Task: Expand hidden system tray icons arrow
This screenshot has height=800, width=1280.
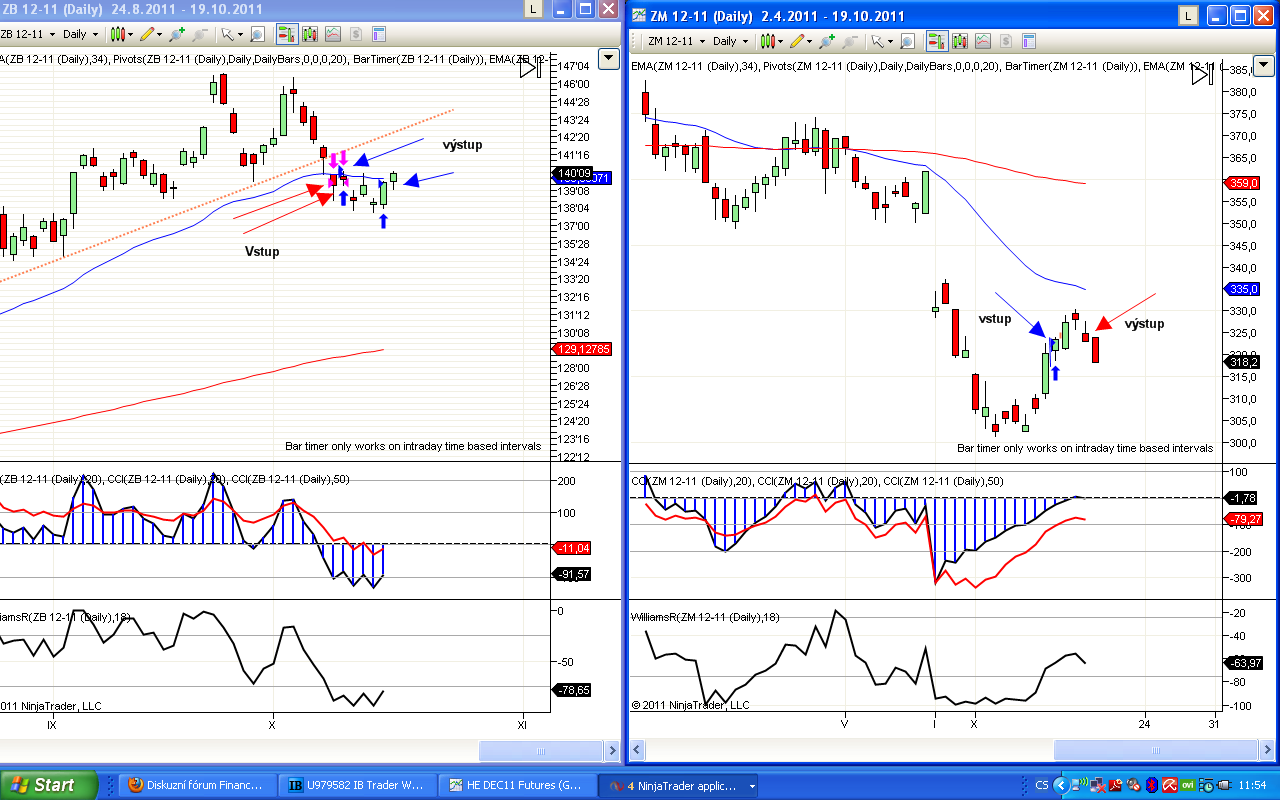Action: pyautogui.click(x=1061, y=786)
